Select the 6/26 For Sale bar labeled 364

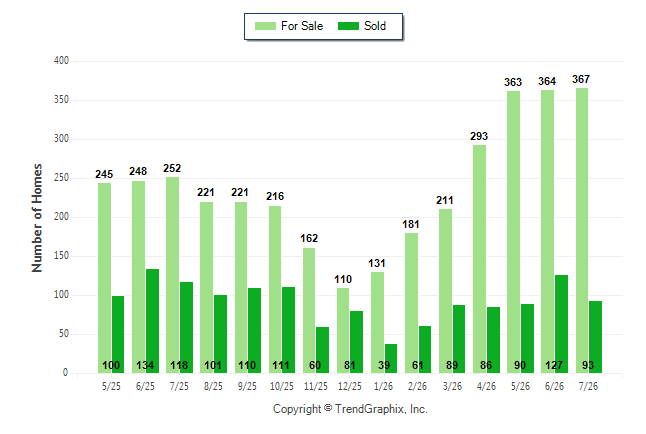[548, 232]
